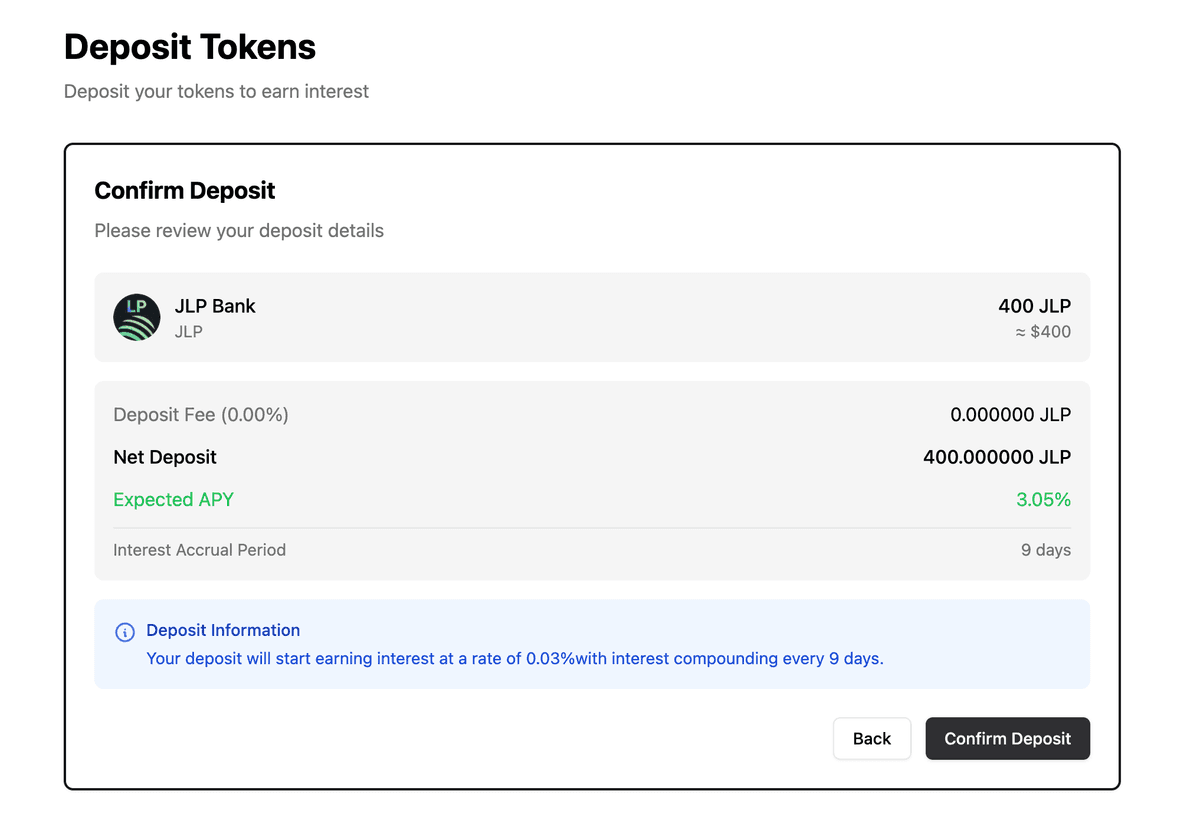Click the ≈ $400 value estimate
The width and height of the screenshot is (1200, 834).
click(1042, 332)
